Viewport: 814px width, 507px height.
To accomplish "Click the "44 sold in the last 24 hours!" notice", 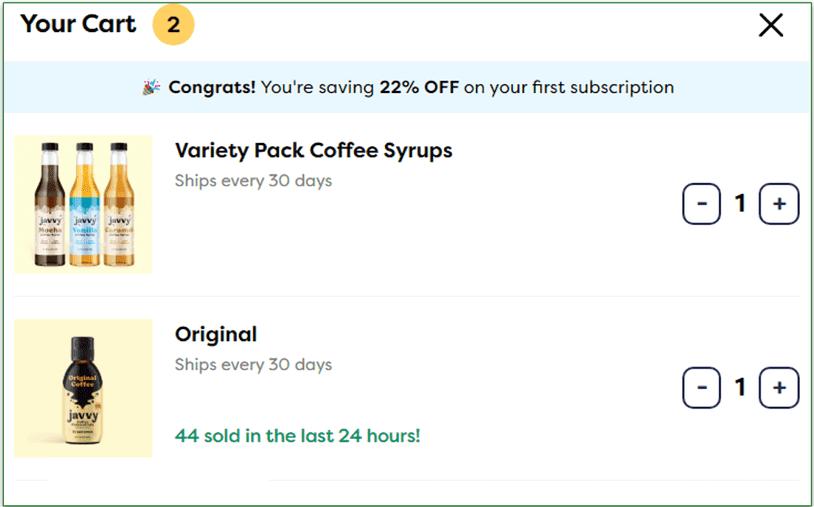I will pyautogui.click(x=297, y=436).
